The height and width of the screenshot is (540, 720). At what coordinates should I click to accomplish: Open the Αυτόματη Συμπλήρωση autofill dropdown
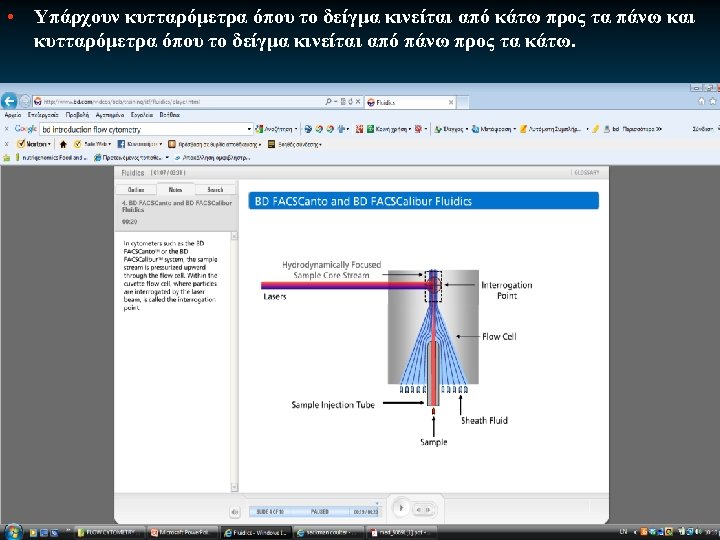[x=554, y=129]
